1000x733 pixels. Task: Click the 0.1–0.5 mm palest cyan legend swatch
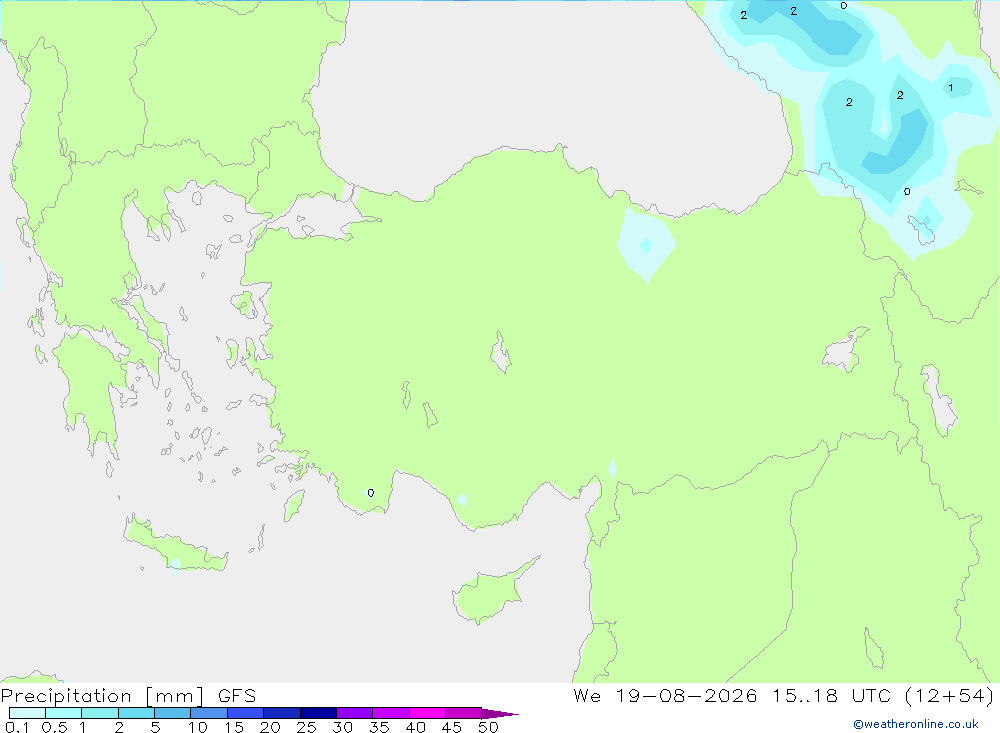tap(27, 713)
